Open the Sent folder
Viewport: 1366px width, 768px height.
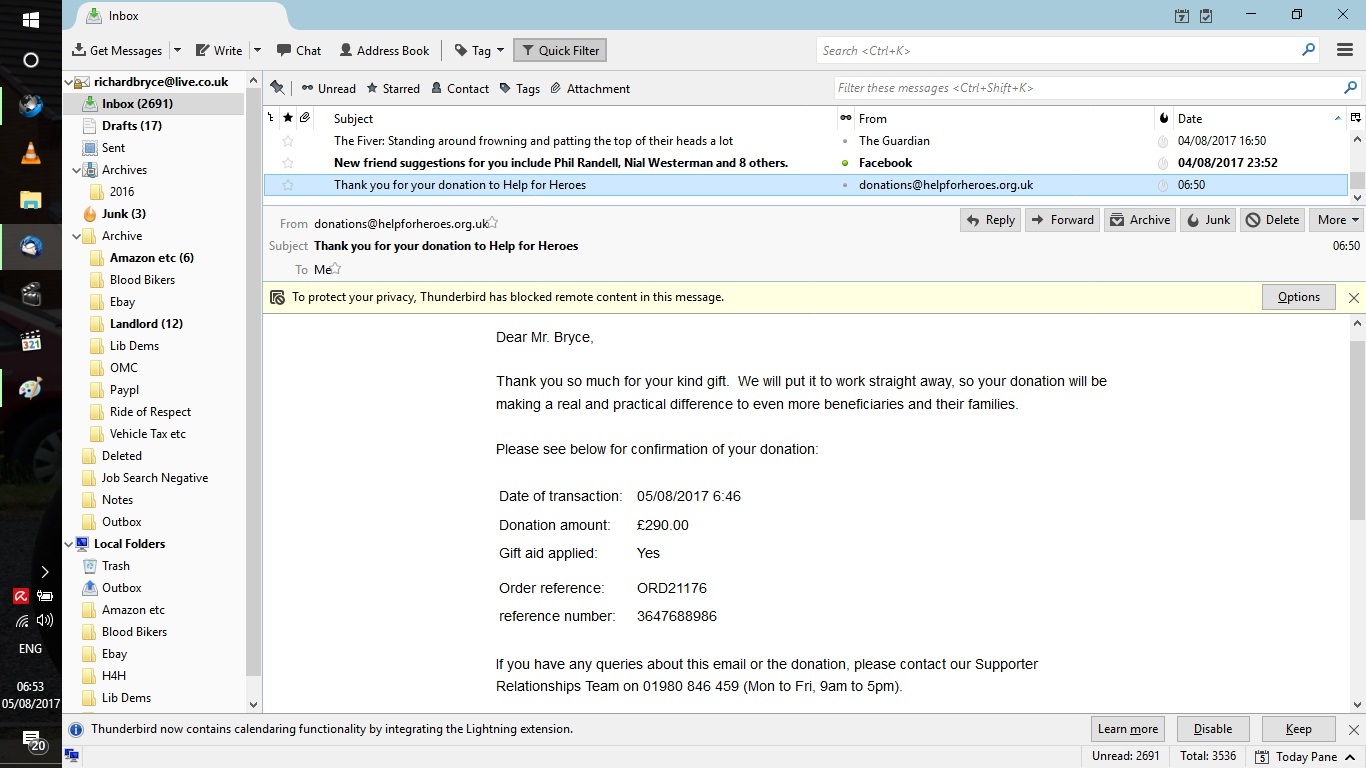[x=113, y=148]
